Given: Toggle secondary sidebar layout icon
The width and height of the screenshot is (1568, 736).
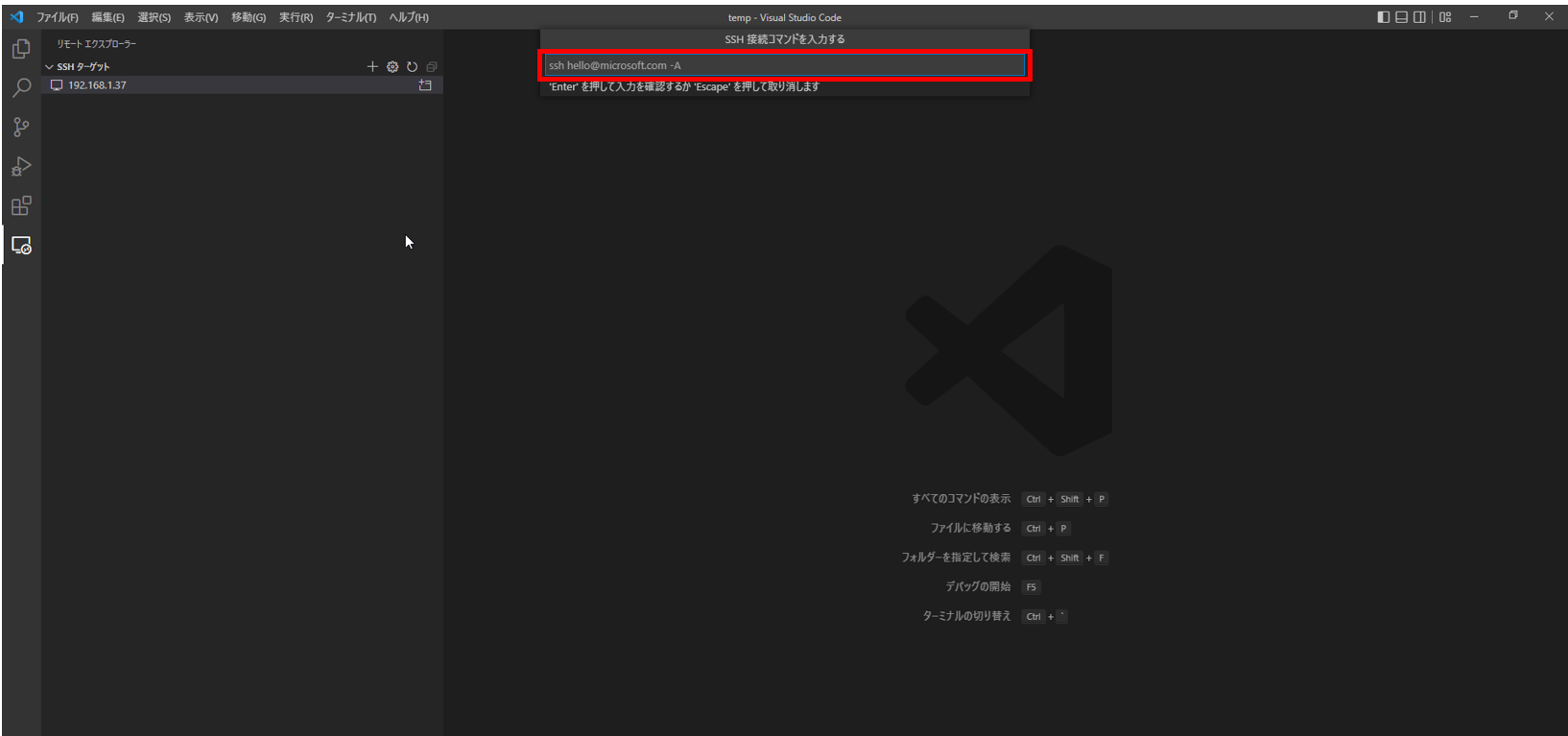Looking at the screenshot, I should point(1419,17).
